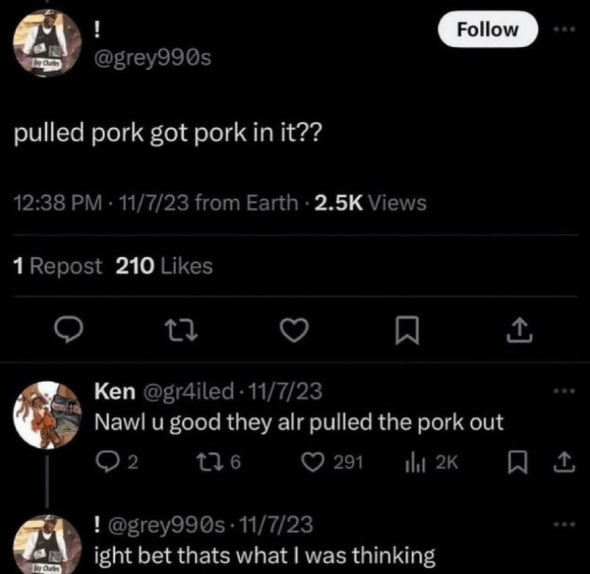This screenshot has height=574, width=590.
Task: Open Ken's profile avatar
Action: tap(47, 415)
